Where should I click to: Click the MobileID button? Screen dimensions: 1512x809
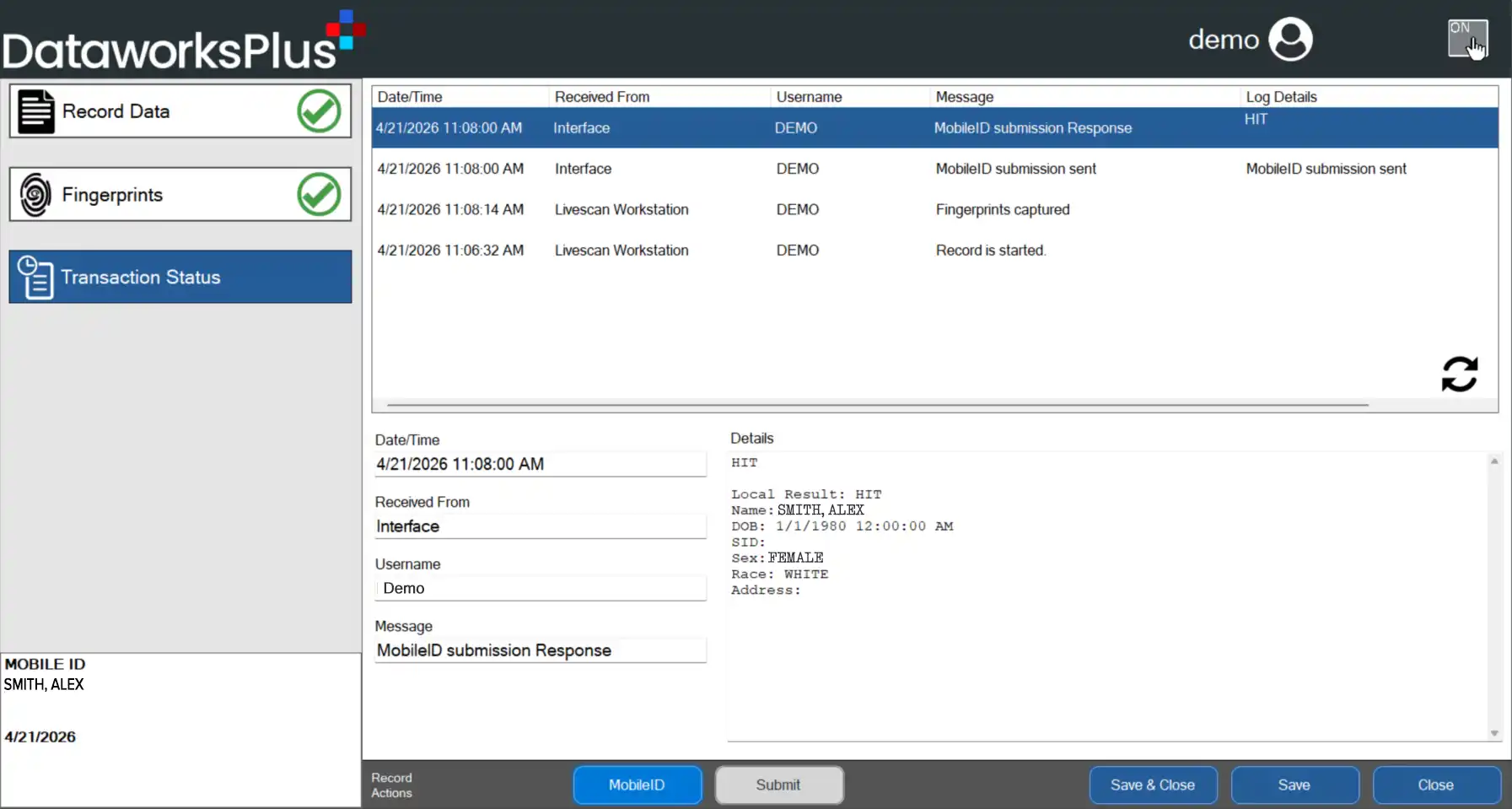tap(638, 785)
